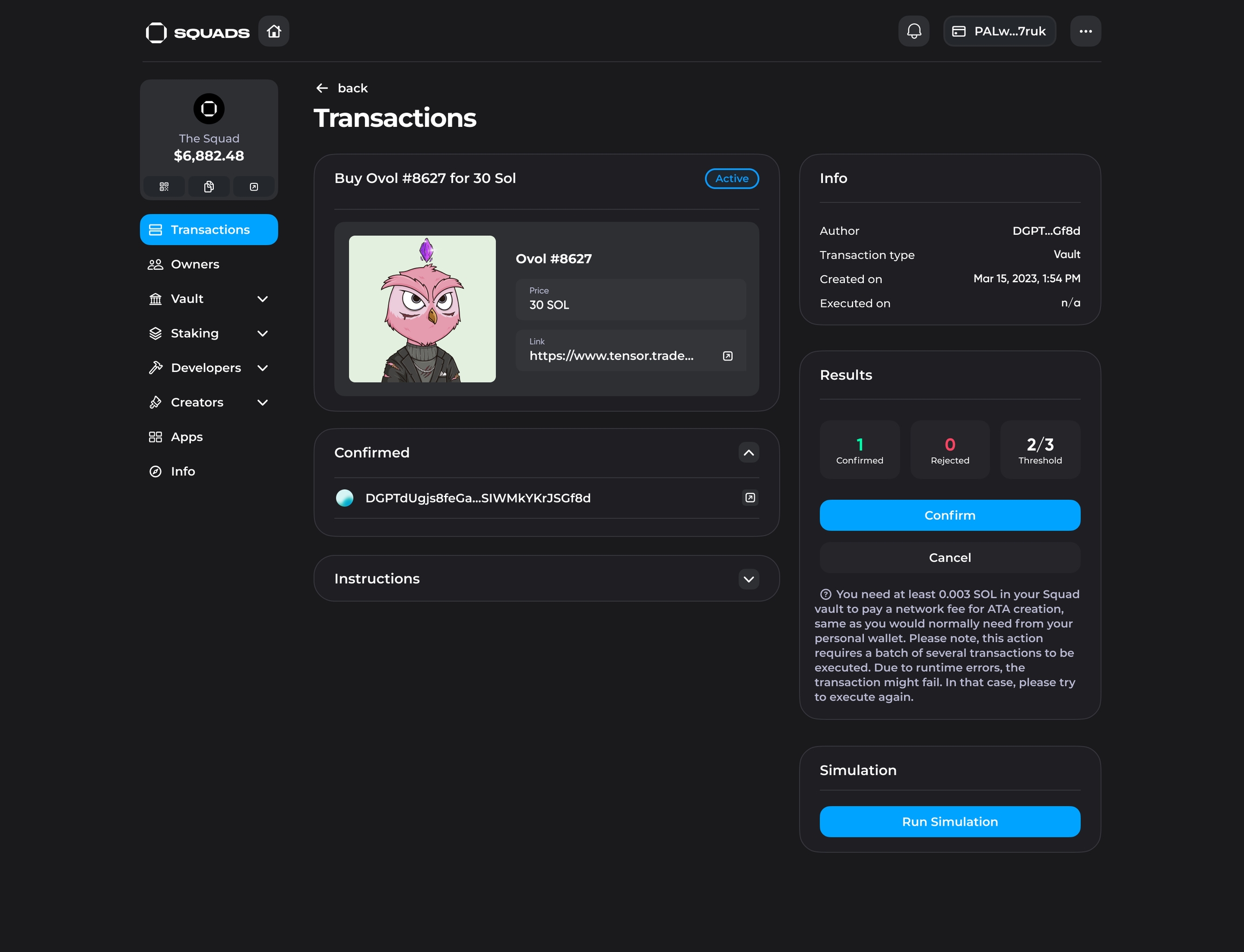Click the home icon next to Squads logo
The image size is (1244, 952).
point(273,31)
